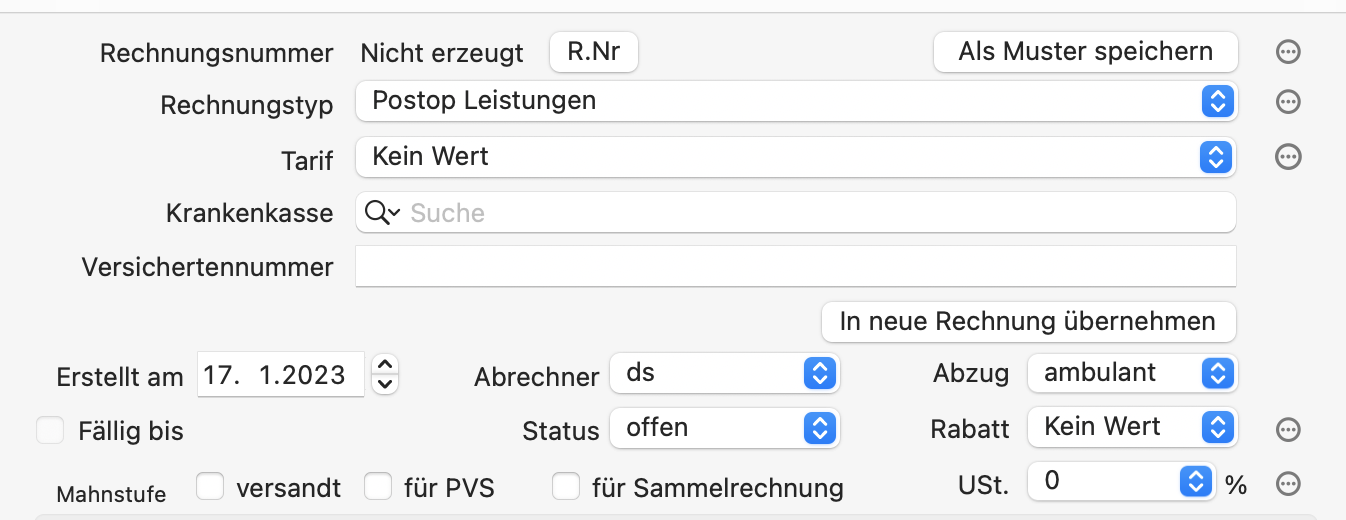The image size is (1346, 520).
Task: Open the ellipsis options next to Rechnungstyp
Action: [1289, 101]
